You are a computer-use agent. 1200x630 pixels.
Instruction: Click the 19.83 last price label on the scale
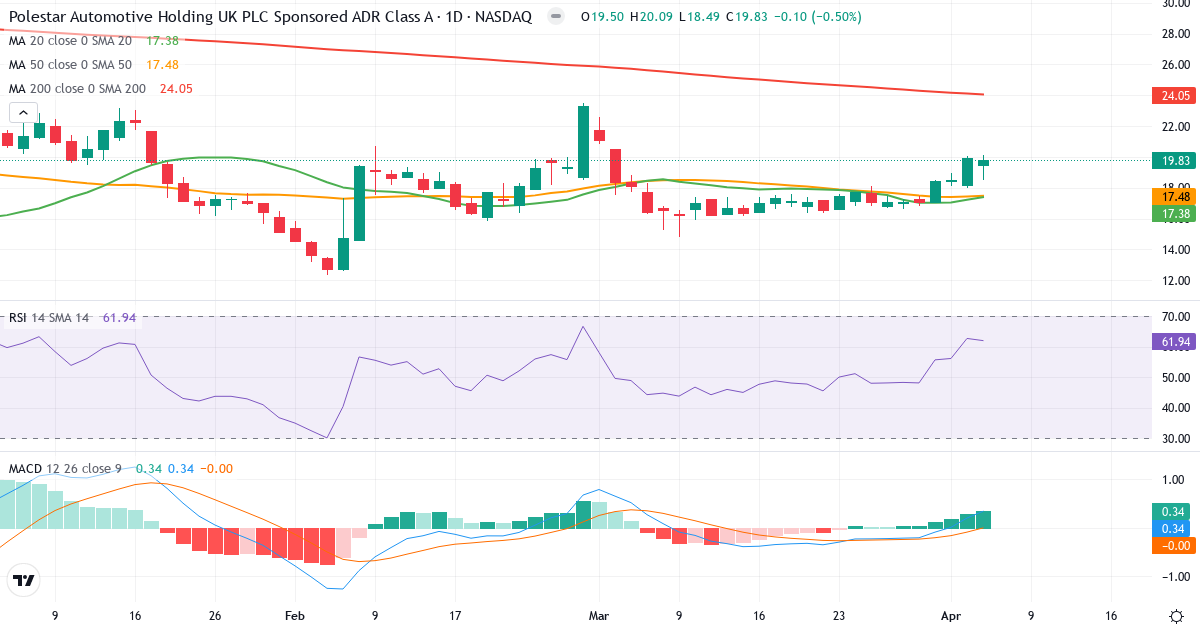(1172, 160)
